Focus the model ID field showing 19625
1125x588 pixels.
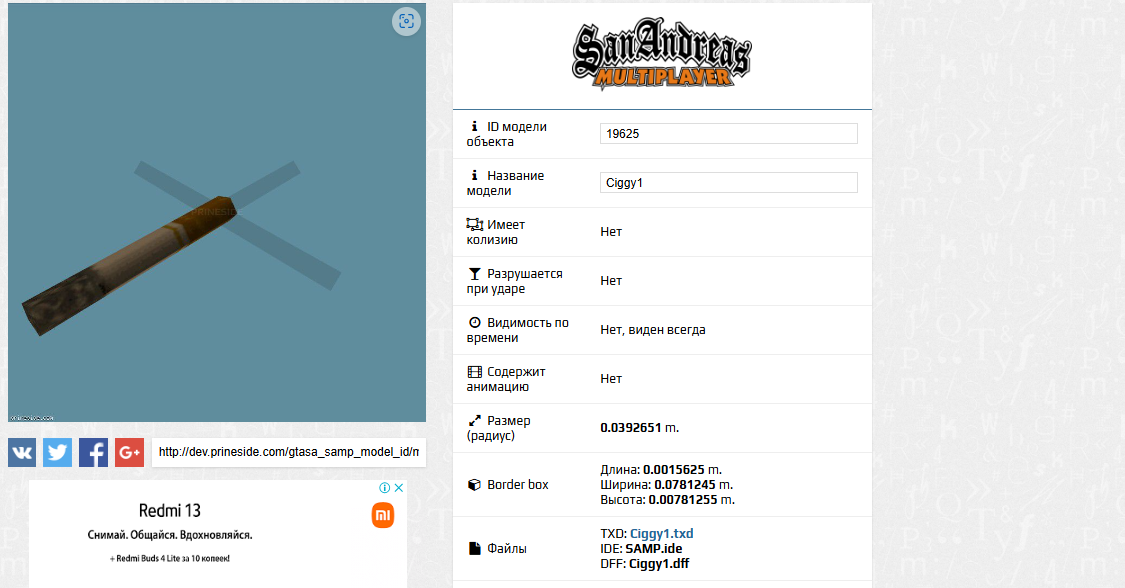[728, 134]
